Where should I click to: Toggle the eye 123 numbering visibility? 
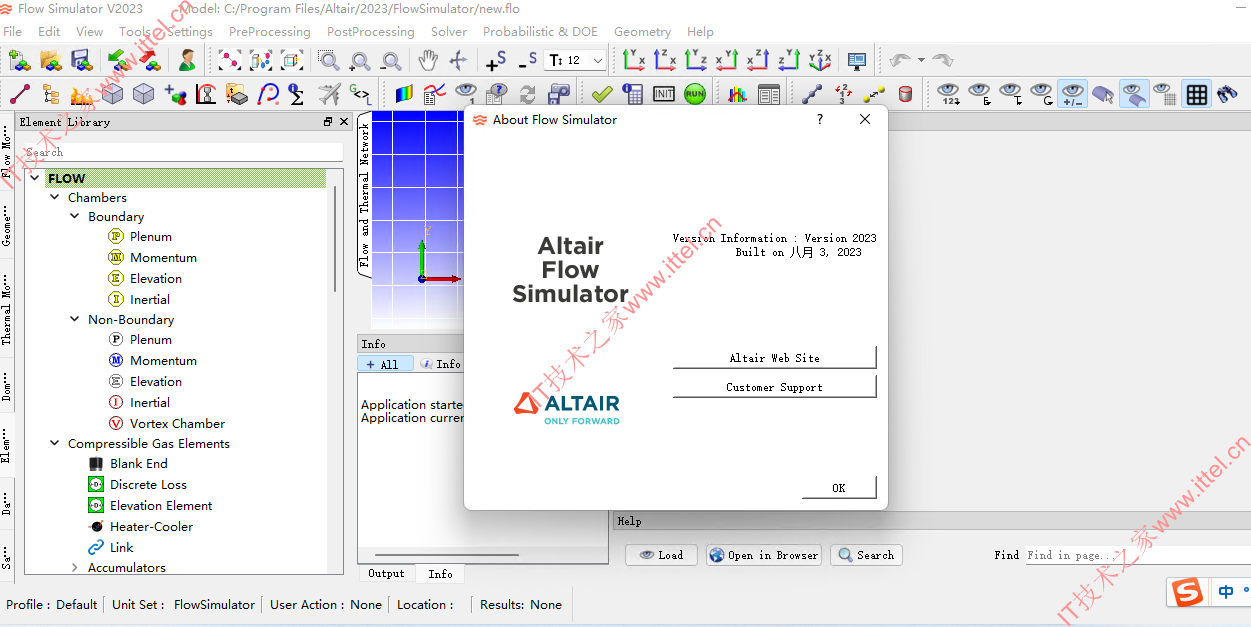coord(949,94)
